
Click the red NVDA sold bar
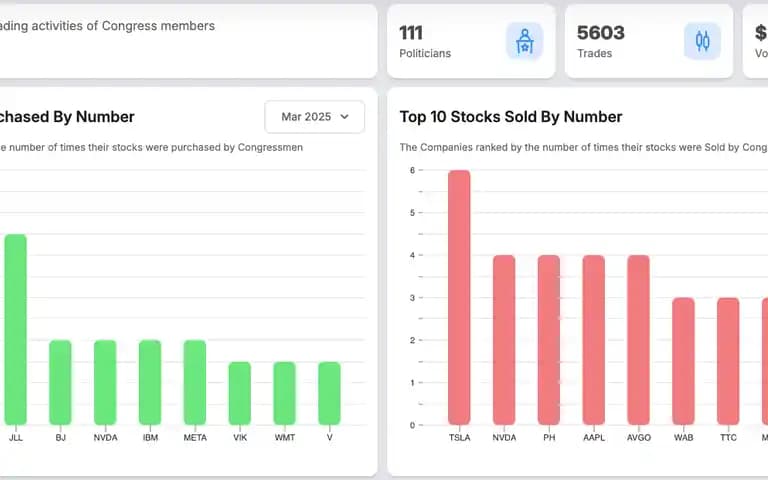pos(504,340)
